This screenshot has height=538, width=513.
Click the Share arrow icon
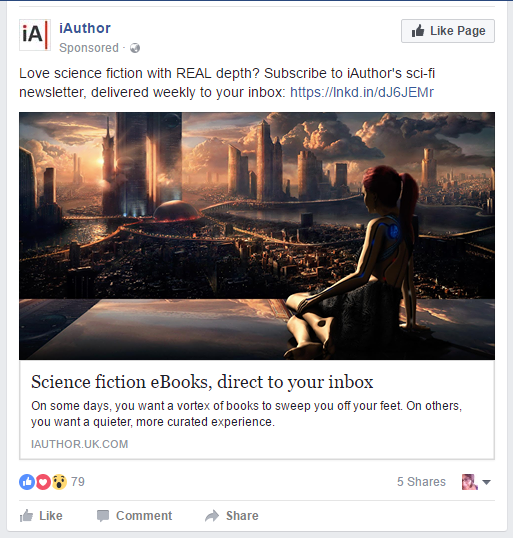point(212,516)
